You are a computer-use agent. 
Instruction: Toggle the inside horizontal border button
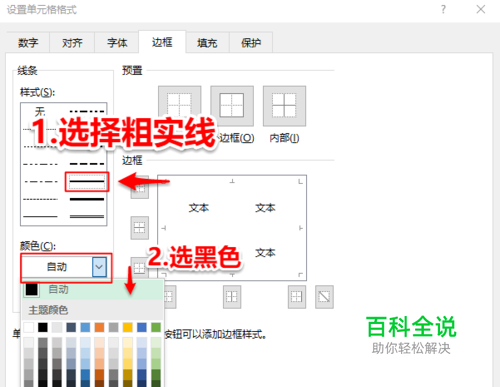(x=139, y=228)
